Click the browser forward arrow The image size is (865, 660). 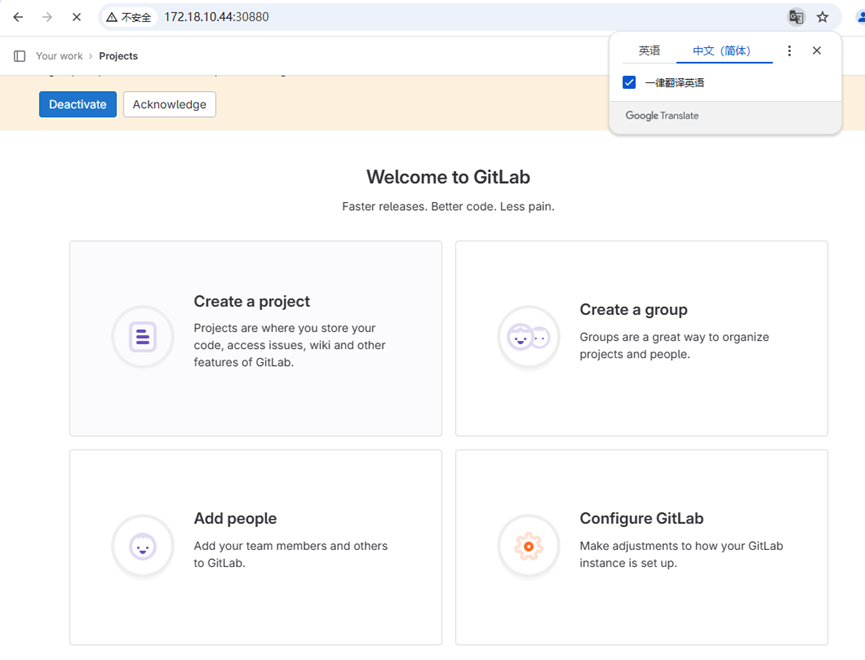coord(47,17)
